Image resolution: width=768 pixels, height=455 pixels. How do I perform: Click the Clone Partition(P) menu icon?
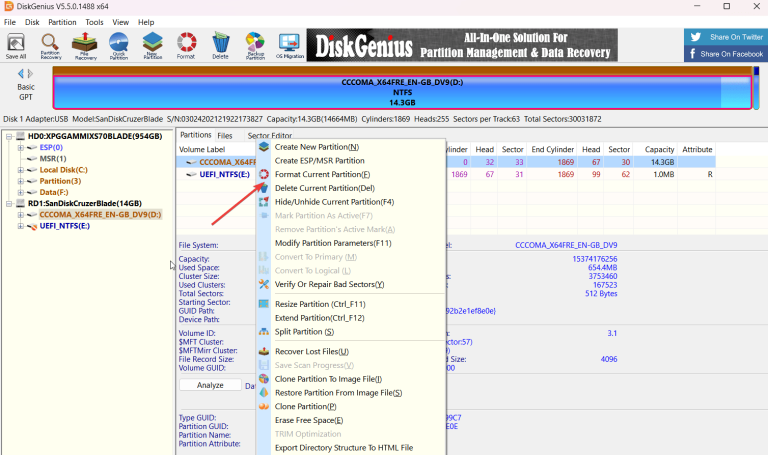[264, 406]
